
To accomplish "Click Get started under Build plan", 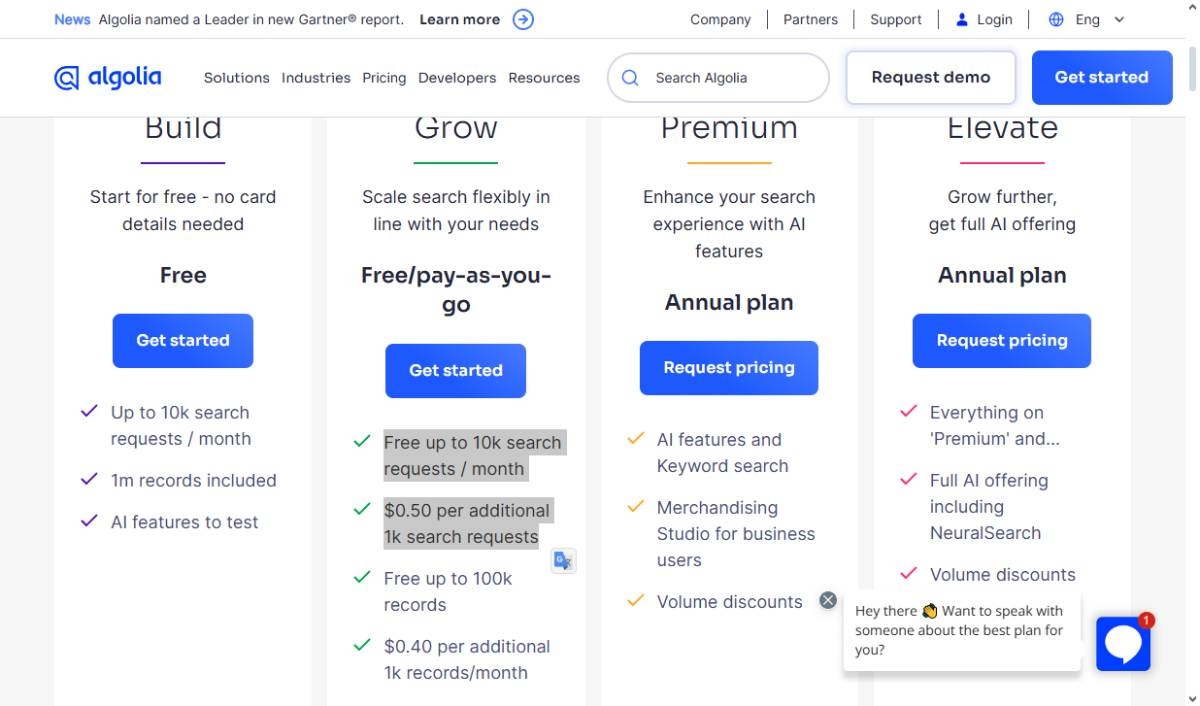I will pos(183,340).
